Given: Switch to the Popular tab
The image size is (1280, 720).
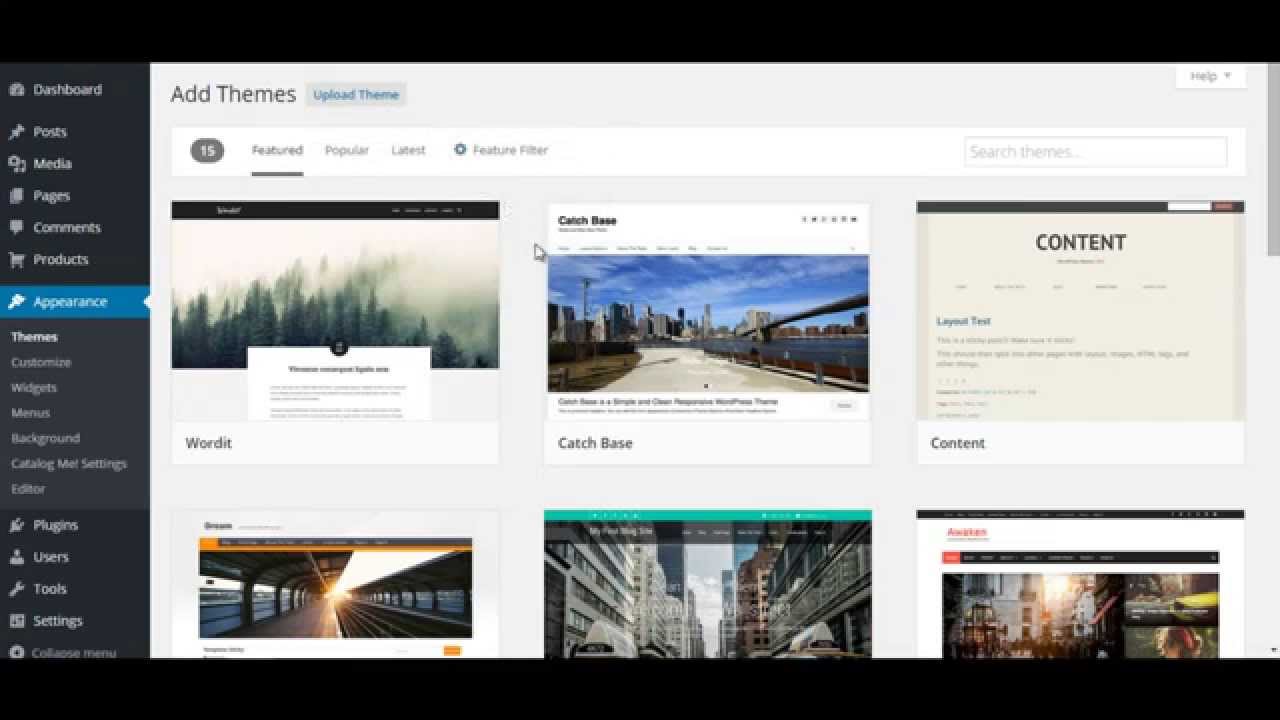Looking at the screenshot, I should 347,150.
